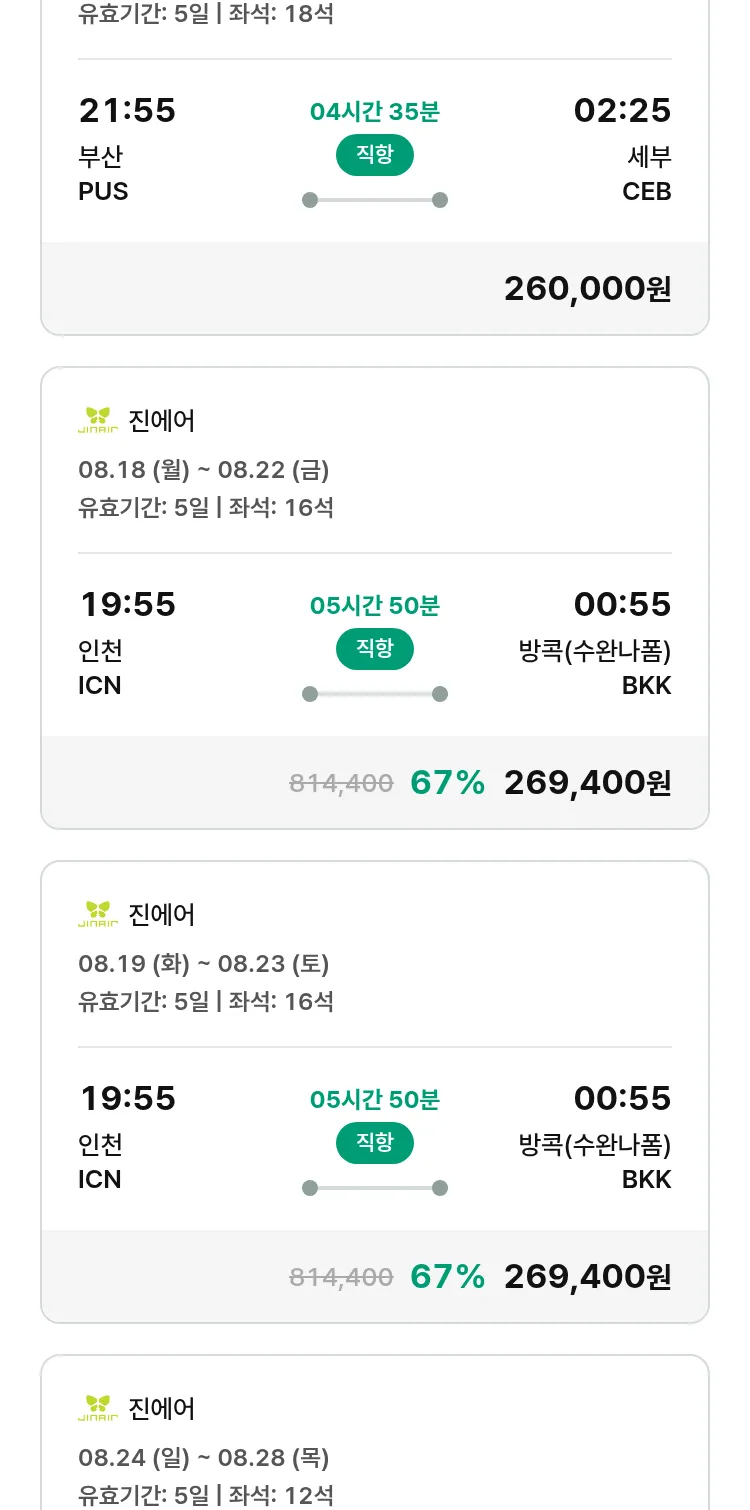
Task: Open the 08.19 (화) ~ 08.23 (토) date range
Action: (204, 963)
